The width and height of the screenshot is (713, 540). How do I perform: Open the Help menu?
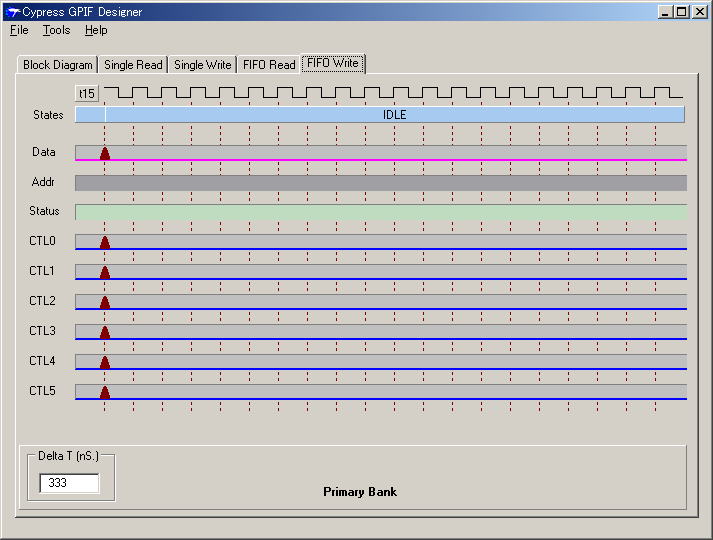96,30
